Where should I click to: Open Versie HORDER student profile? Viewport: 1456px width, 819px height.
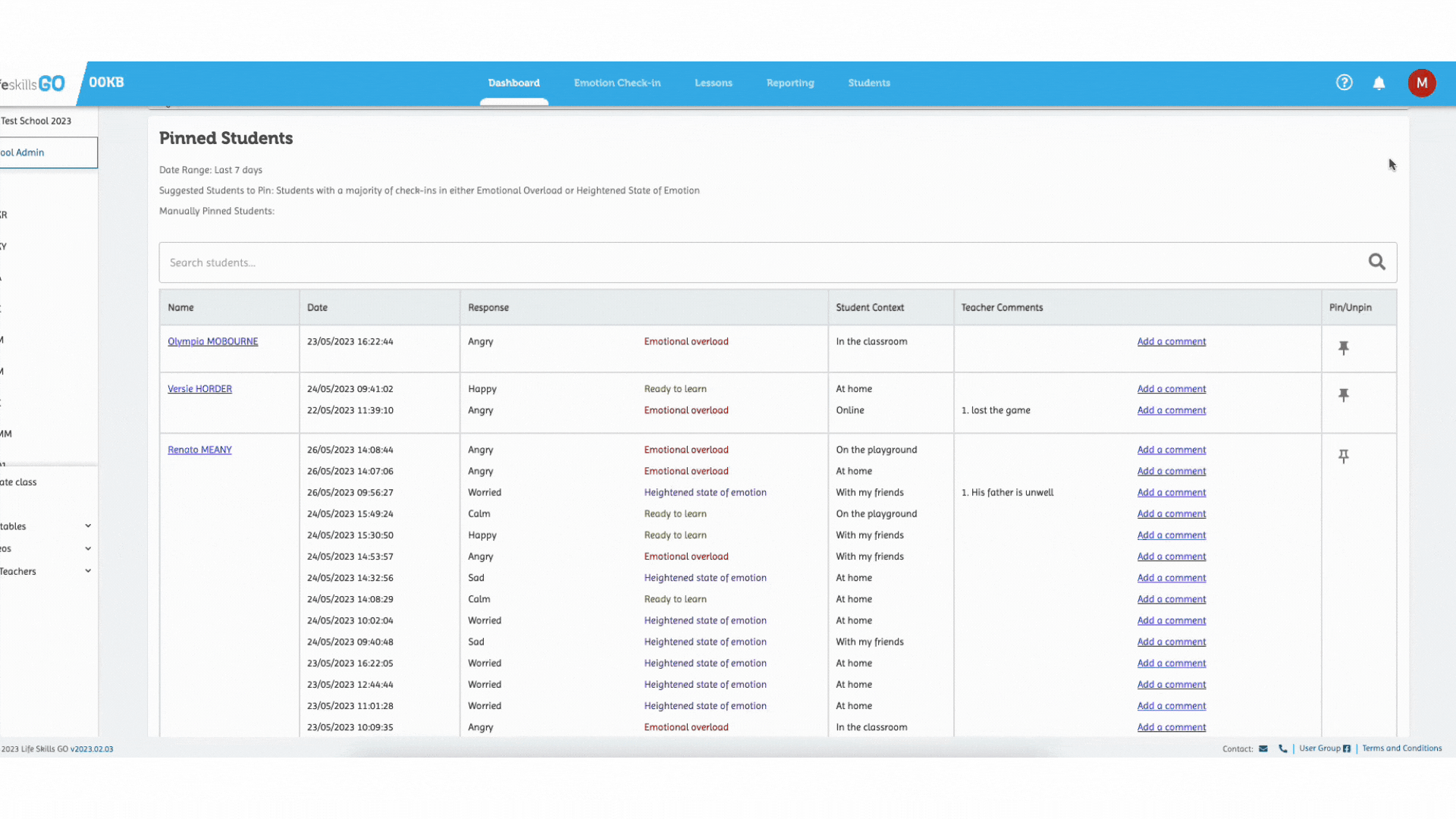199,389
